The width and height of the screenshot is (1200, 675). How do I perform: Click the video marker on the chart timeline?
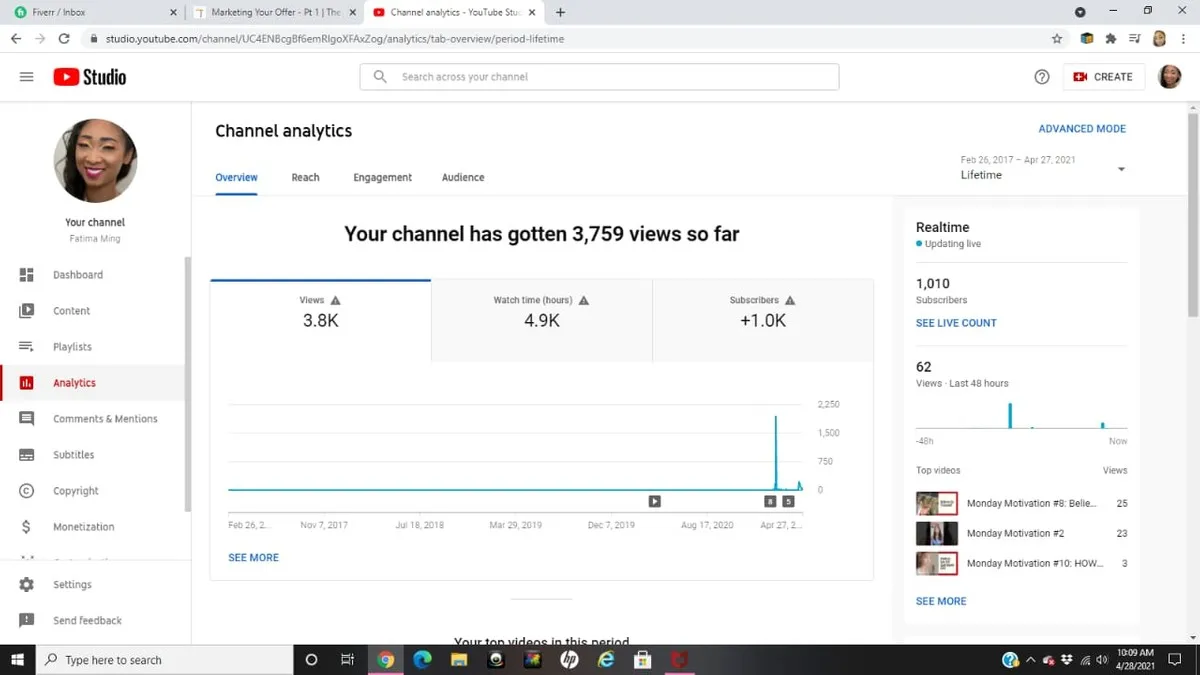pyautogui.click(x=654, y=501)
